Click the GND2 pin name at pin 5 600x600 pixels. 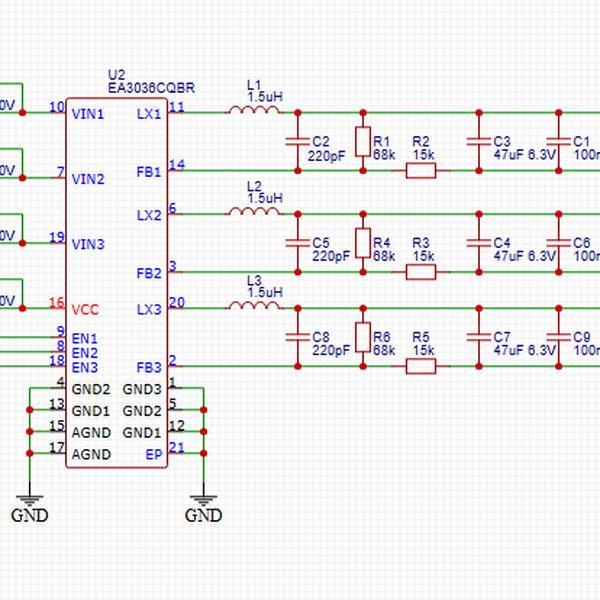click(x=142, y=411)
